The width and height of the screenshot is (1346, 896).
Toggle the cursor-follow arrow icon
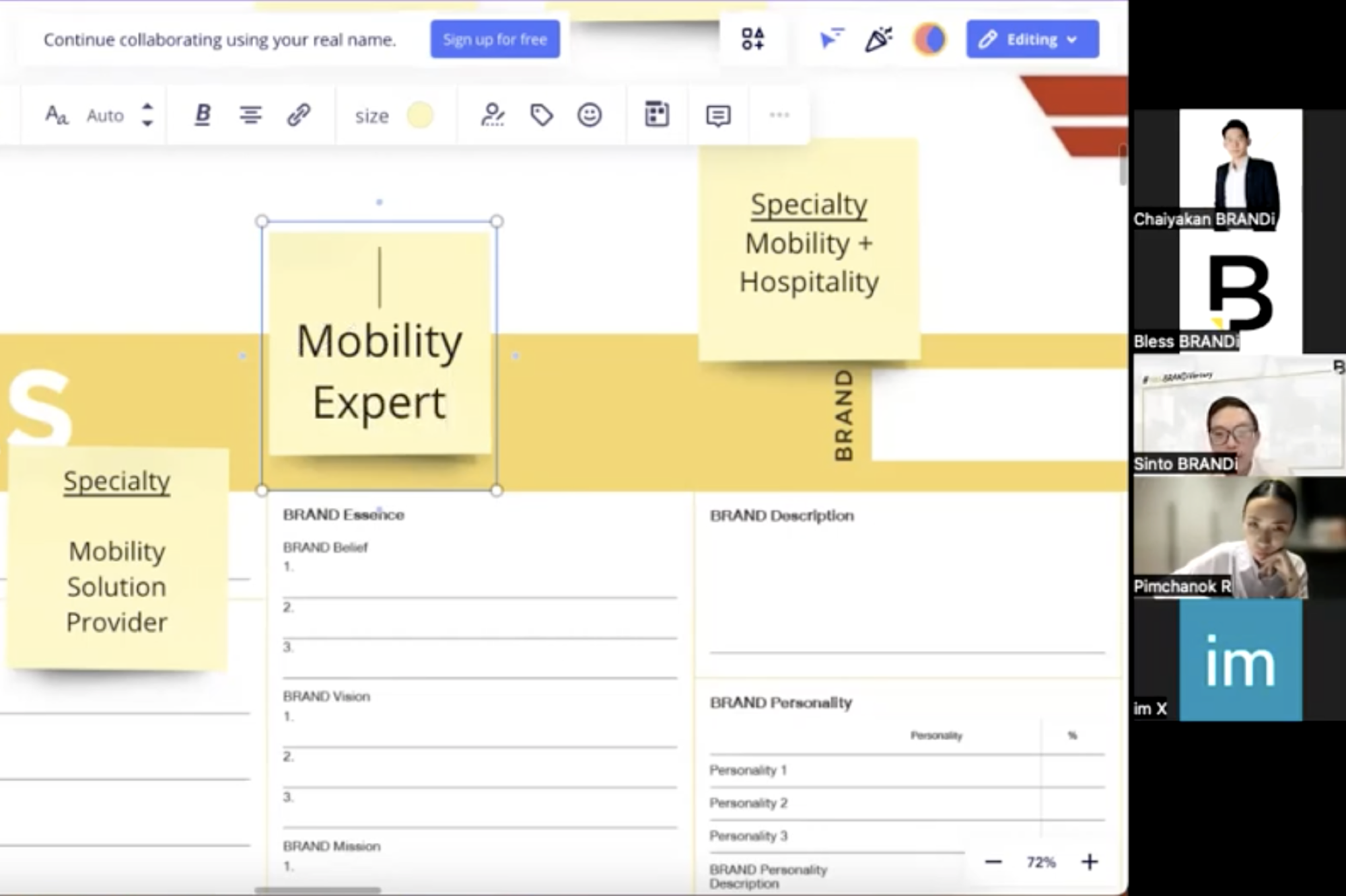pos(831,39)
